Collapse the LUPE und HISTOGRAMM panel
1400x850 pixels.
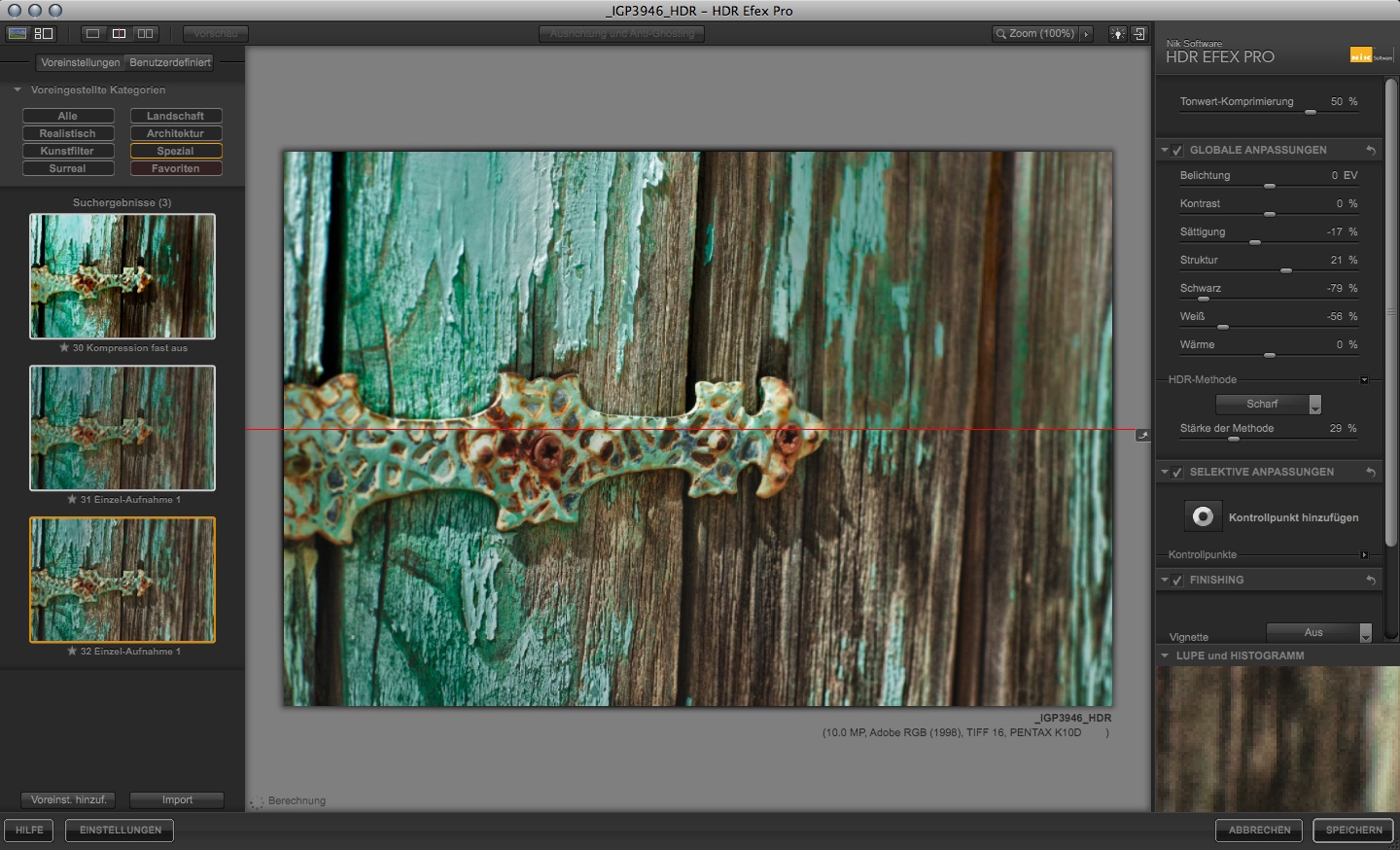pos(1164,655)
